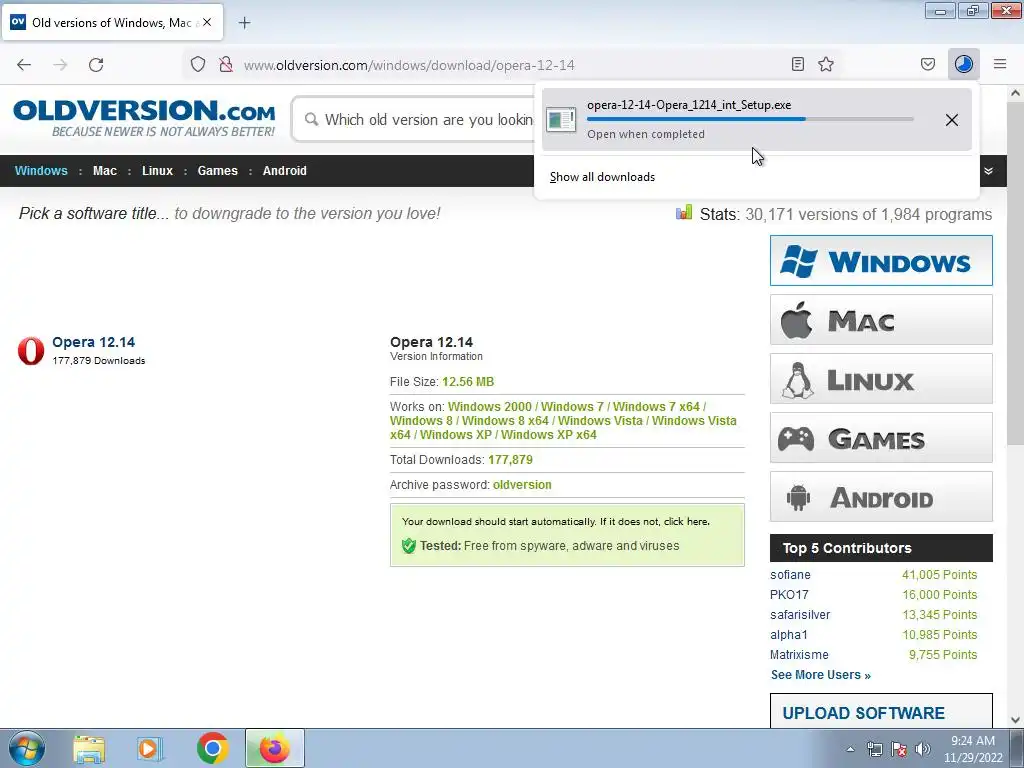Screen dimensions: 1024x768
Task: Open the Opera 12.14 title link
Action: [x=93, y=342]
